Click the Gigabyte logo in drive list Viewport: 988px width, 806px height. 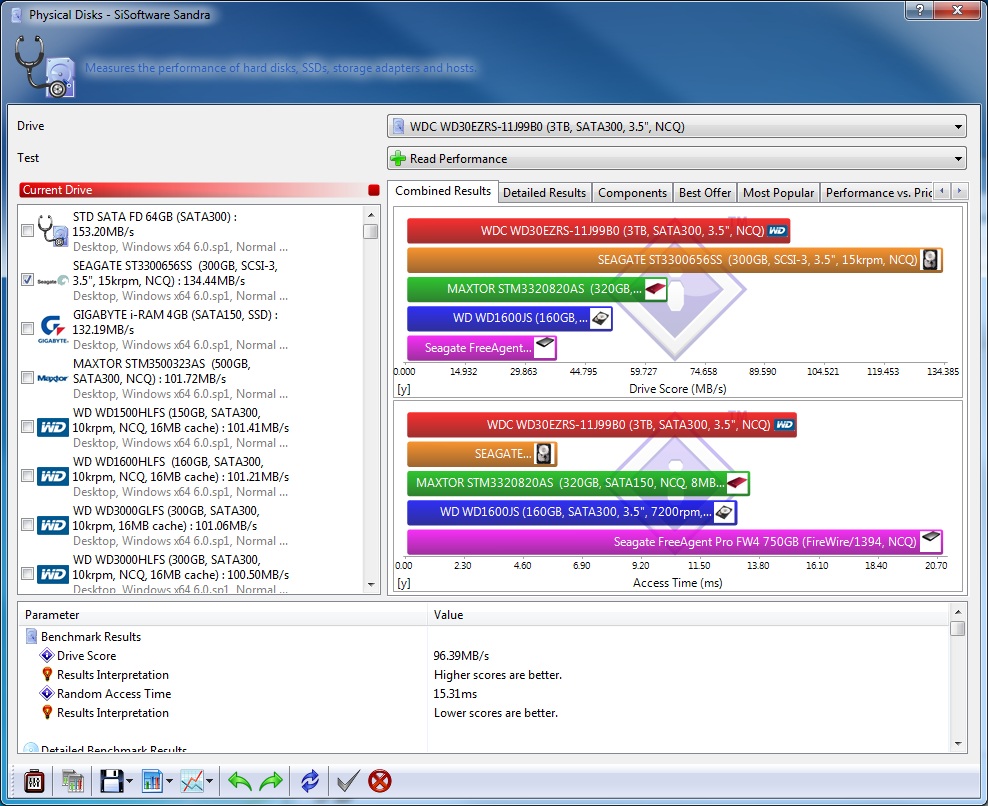click(53, 329)
